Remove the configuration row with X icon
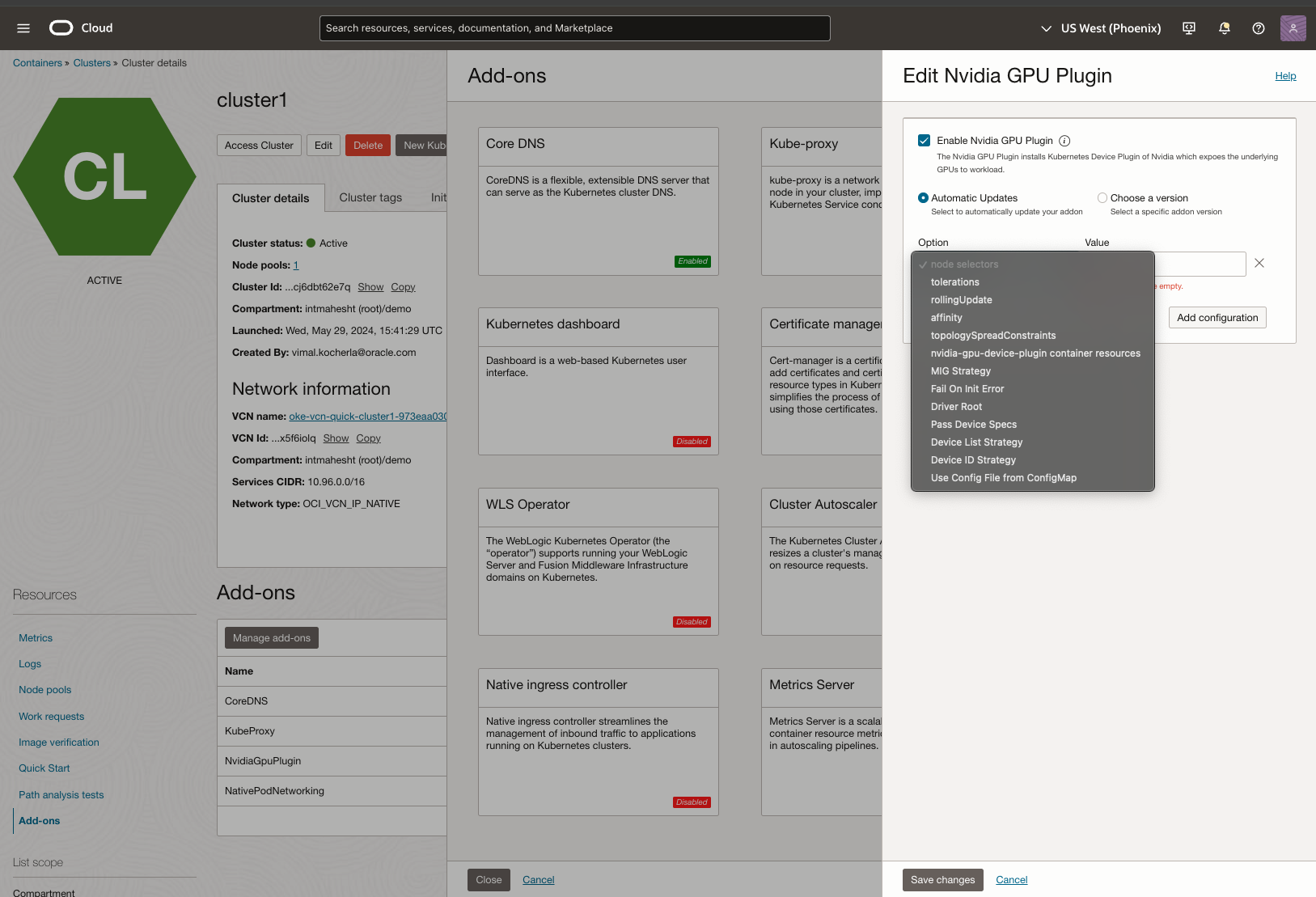Image resolution: width=1316 pixels, height=897 pixels. 1259,263
